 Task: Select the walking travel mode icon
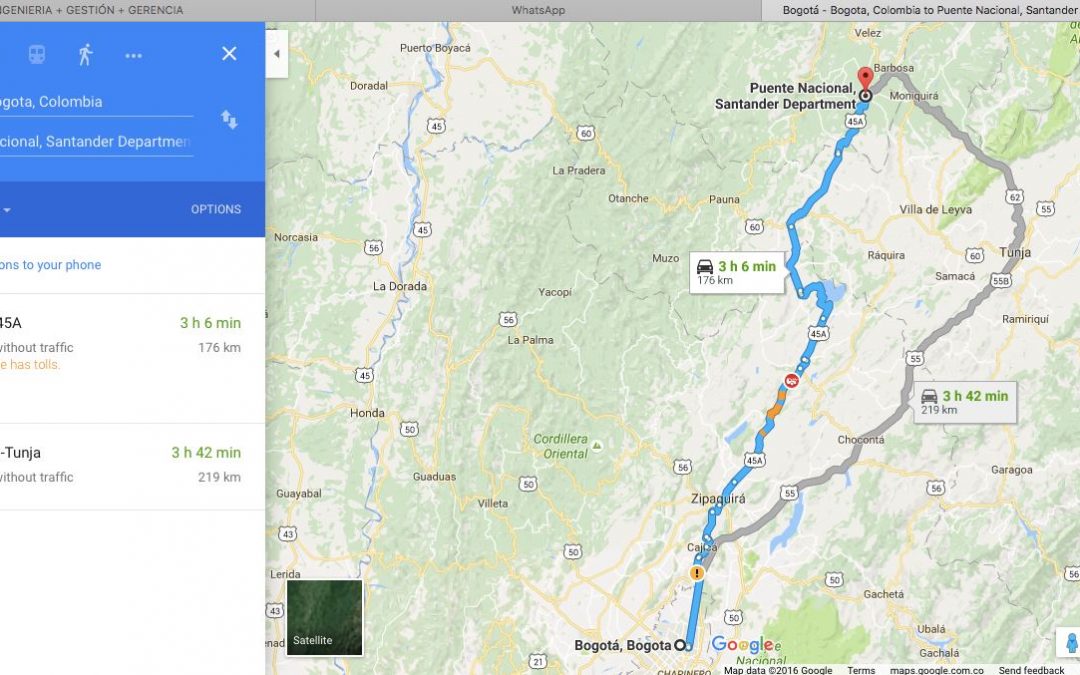click(85, 54)
